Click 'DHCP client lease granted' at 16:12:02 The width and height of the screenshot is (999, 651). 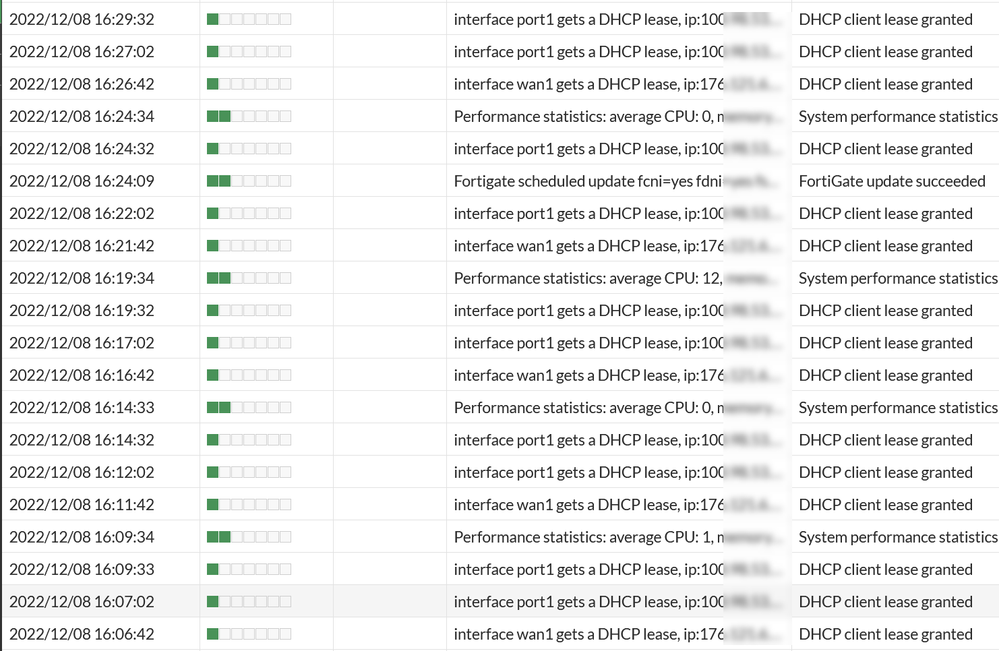coord(885,472)
